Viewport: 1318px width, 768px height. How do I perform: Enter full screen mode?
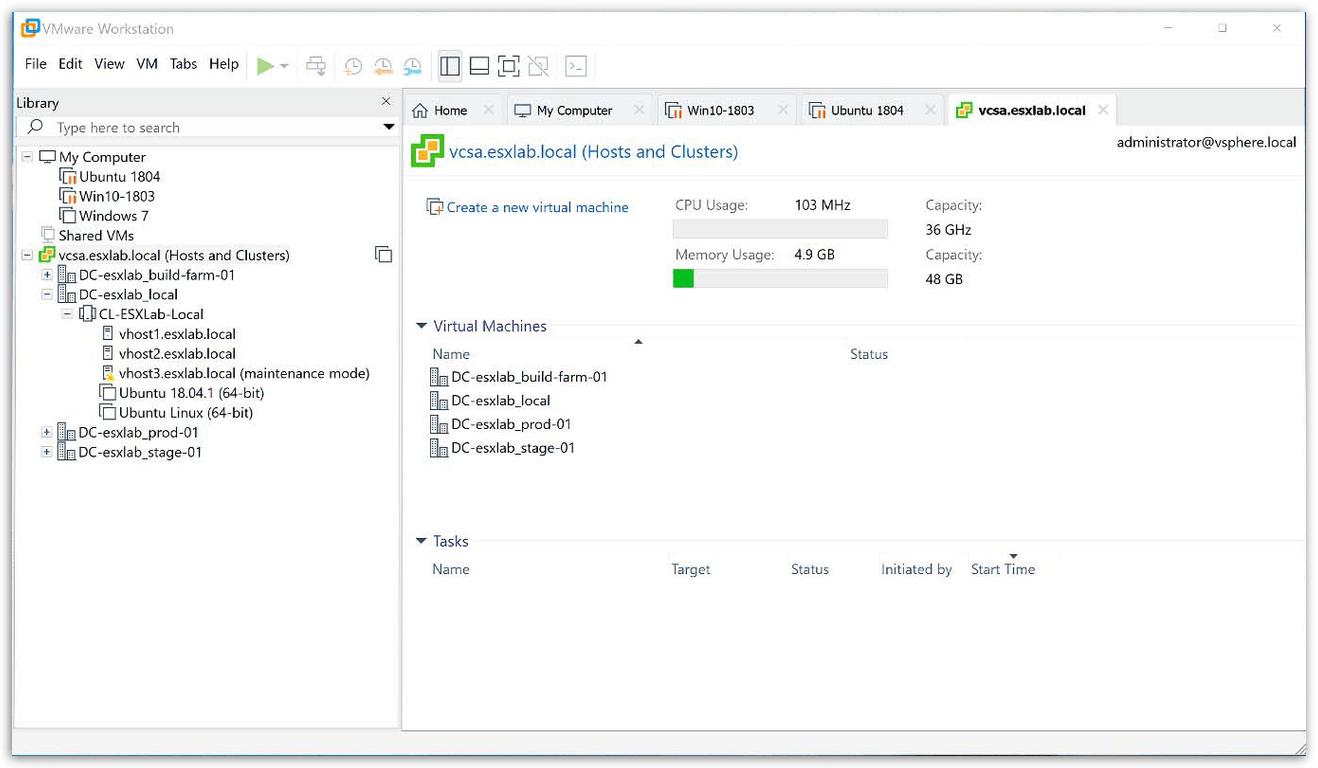[x=508, y=65]
